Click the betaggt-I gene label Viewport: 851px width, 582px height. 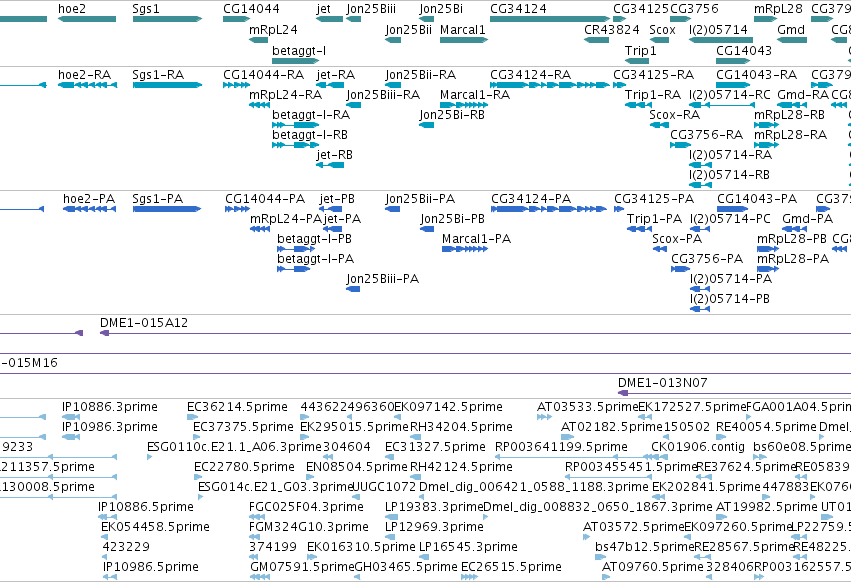tap(299, 50)
